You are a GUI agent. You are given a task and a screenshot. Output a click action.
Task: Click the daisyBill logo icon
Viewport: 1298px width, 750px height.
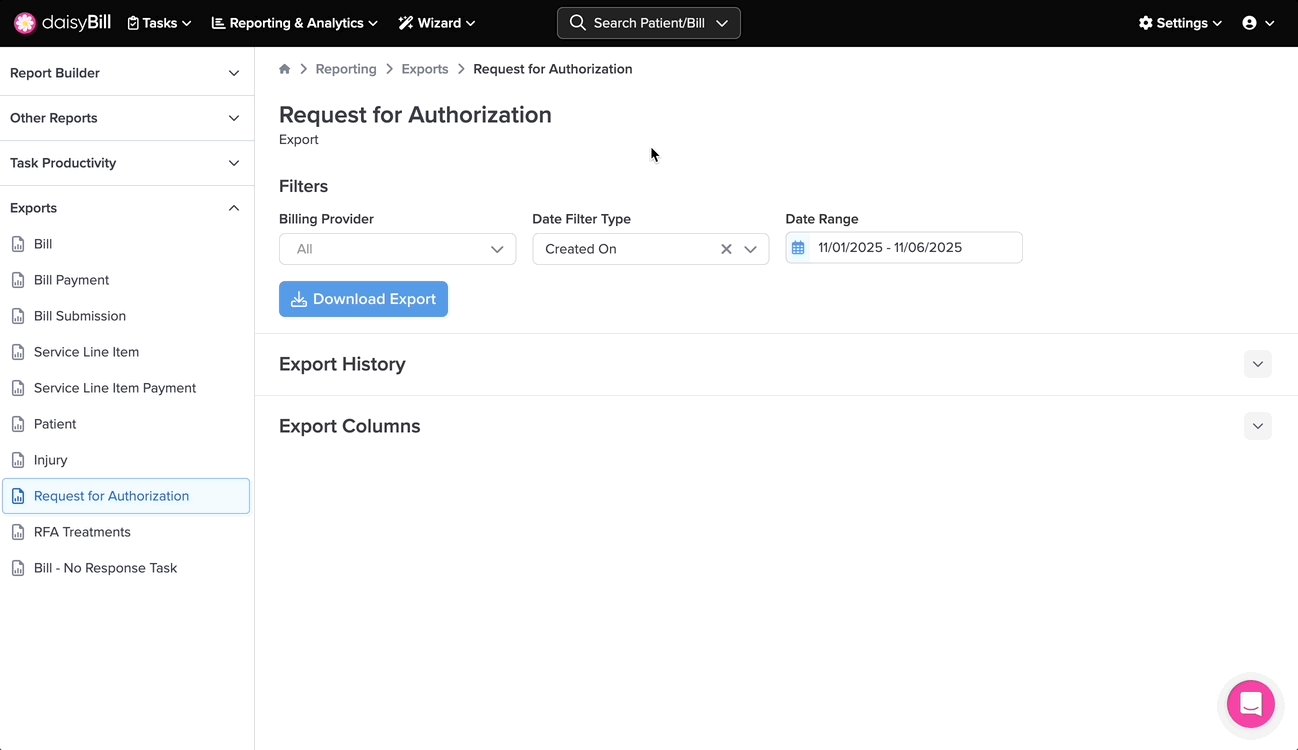(25, 23)
